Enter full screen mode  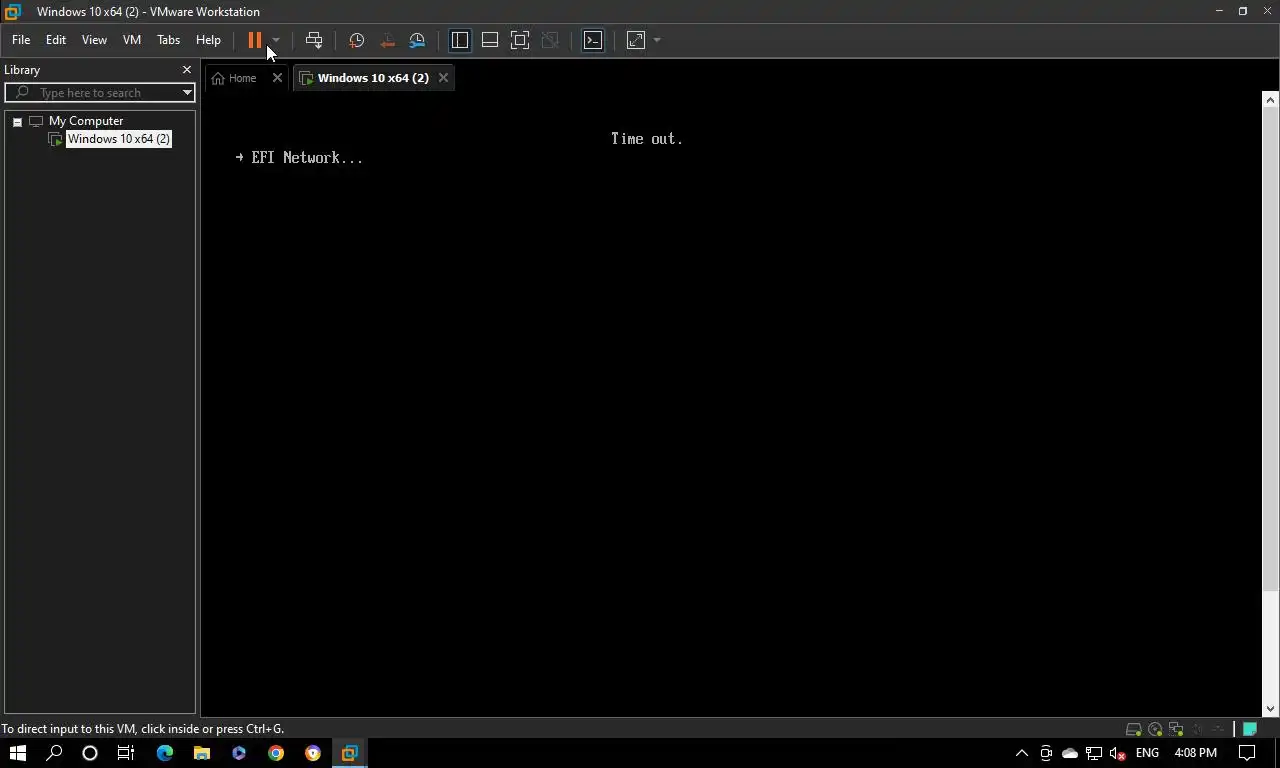(520, 40)
